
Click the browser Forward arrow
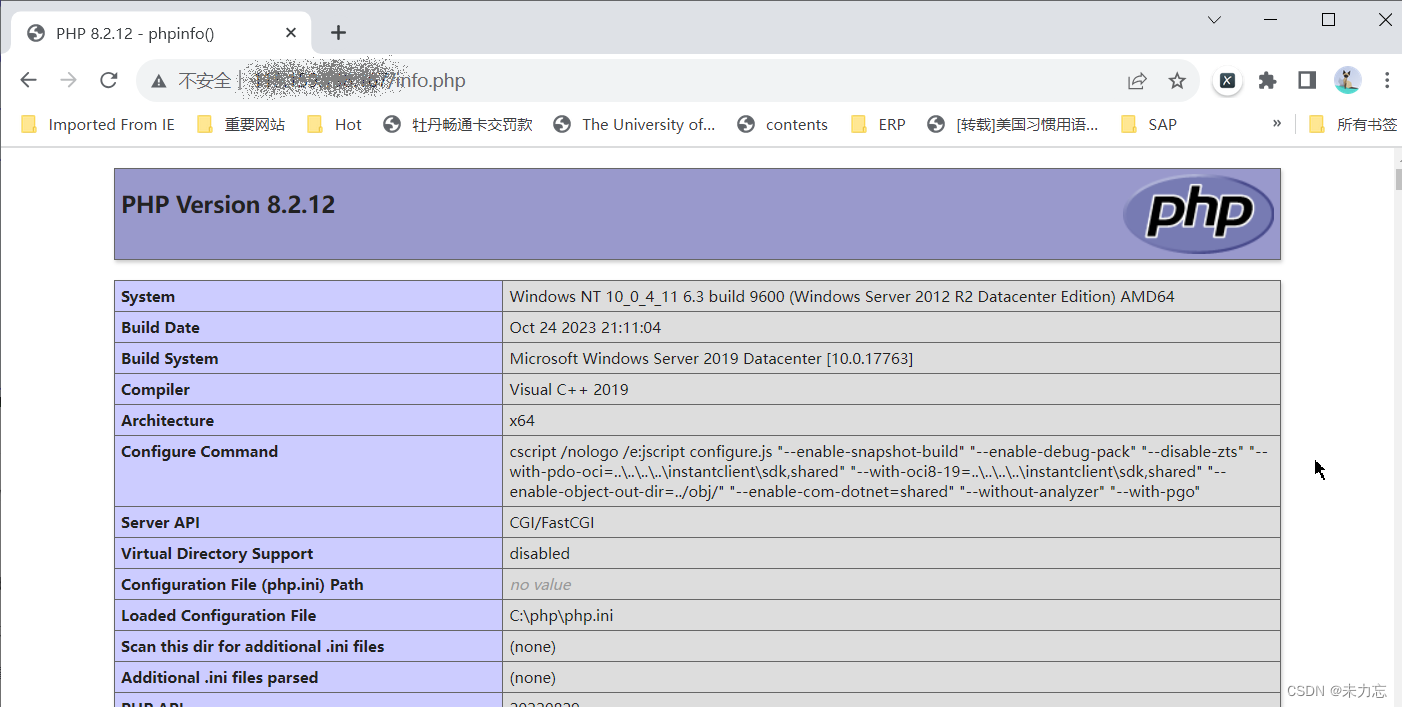coord(68,81)
